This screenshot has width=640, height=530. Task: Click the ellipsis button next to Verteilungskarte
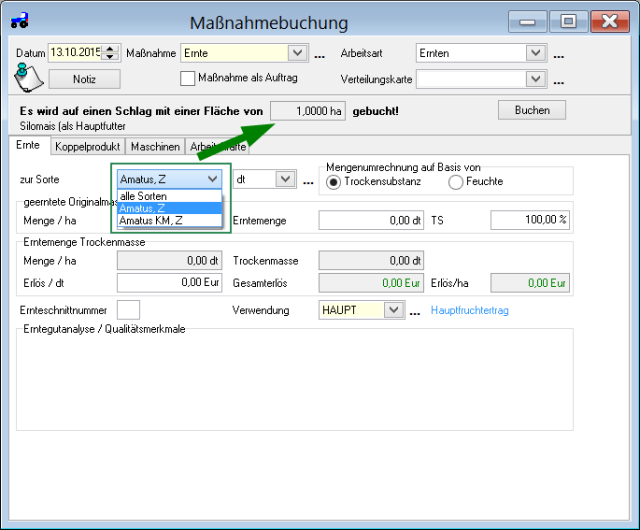[x=559, y=80]
